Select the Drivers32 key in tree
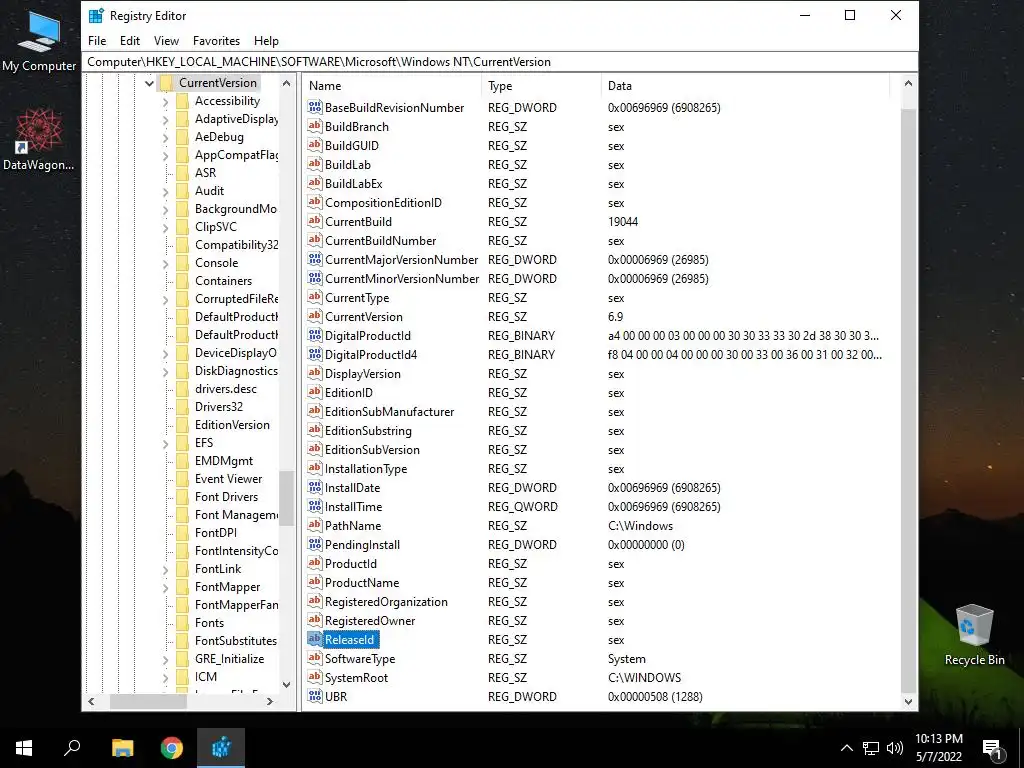This screenshot has width=1024, height=768. coord(219,407)
